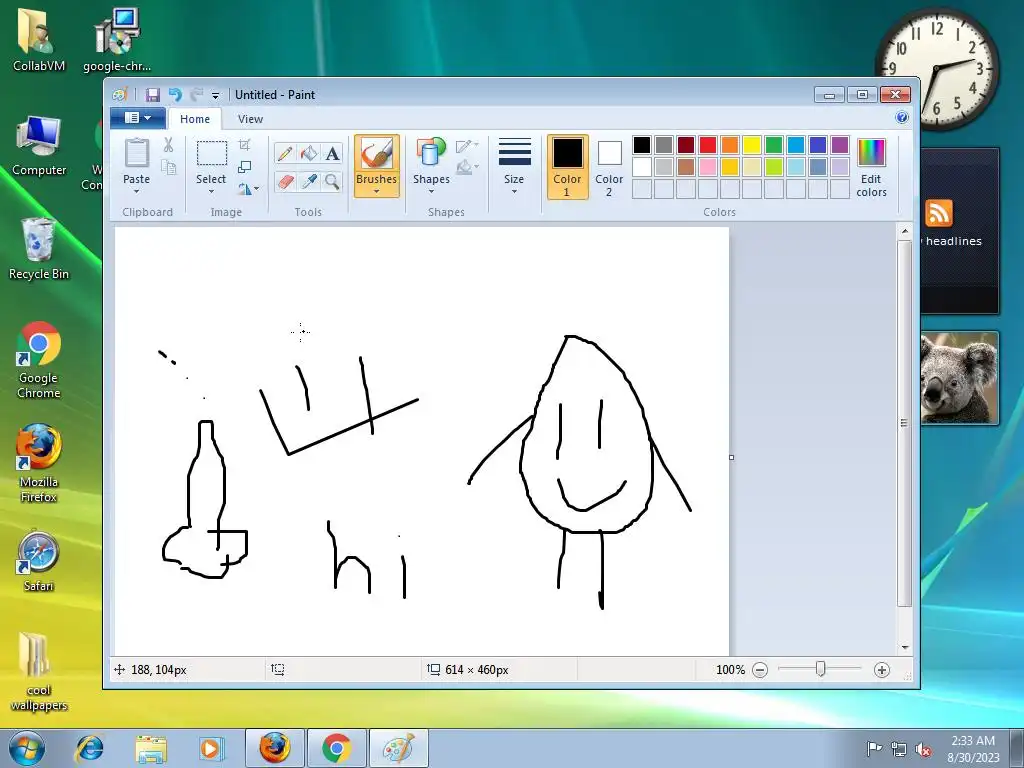Open the cool wallpapers desktop folder
Image resolution: width=1024 pixels, height=768 pixels.
(x=39, y=671)
